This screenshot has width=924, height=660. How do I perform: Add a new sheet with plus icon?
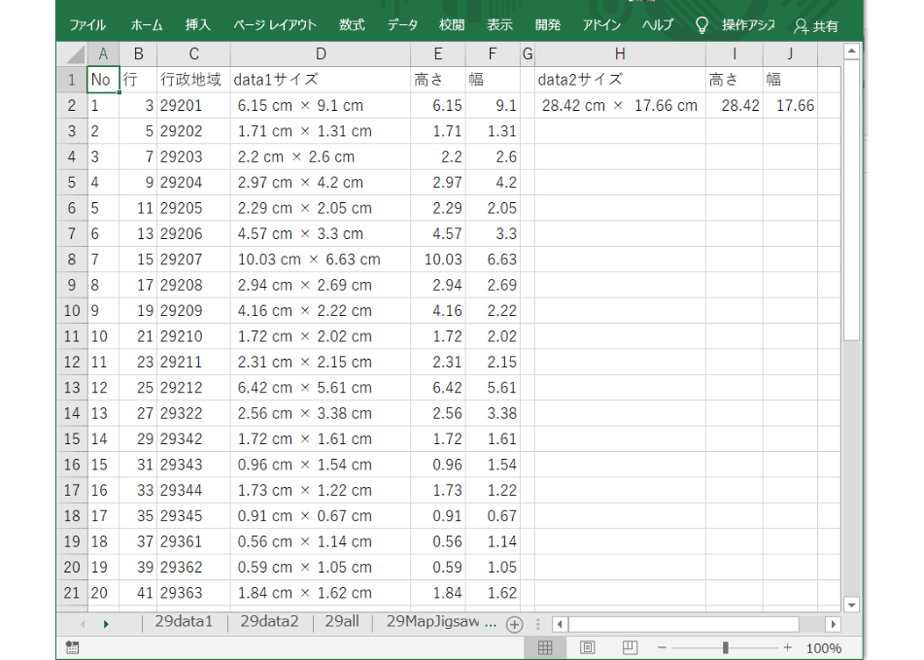tap(514, 624)
